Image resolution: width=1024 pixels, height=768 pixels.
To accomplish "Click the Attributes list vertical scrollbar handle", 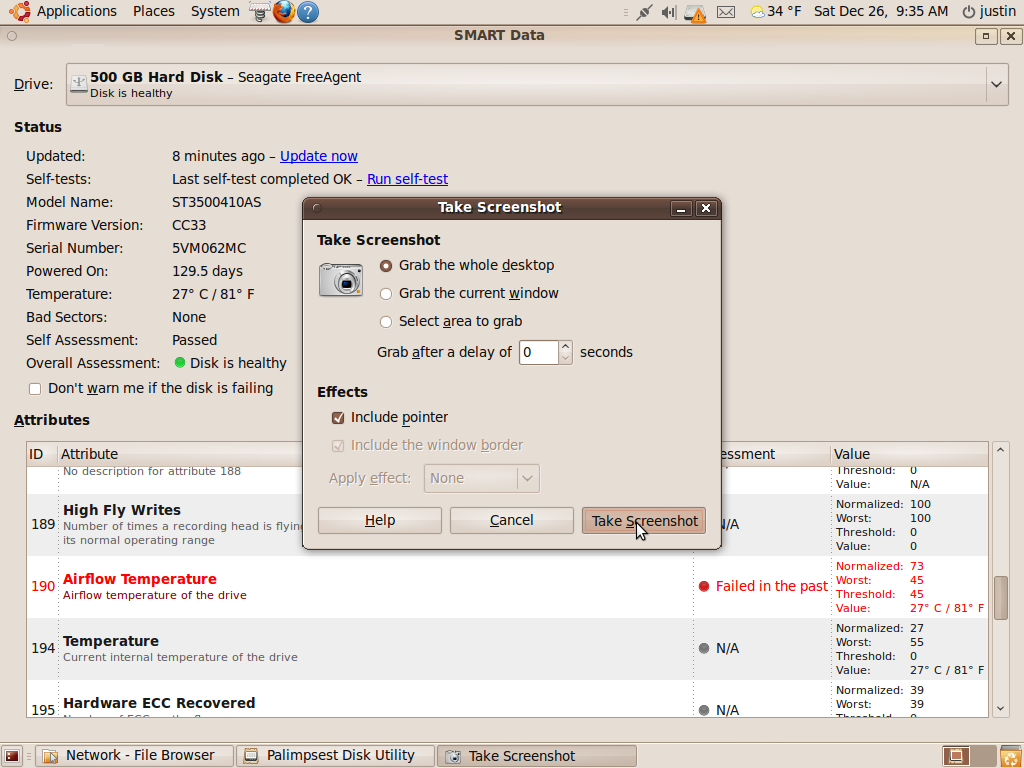I will click(1000, 598).
